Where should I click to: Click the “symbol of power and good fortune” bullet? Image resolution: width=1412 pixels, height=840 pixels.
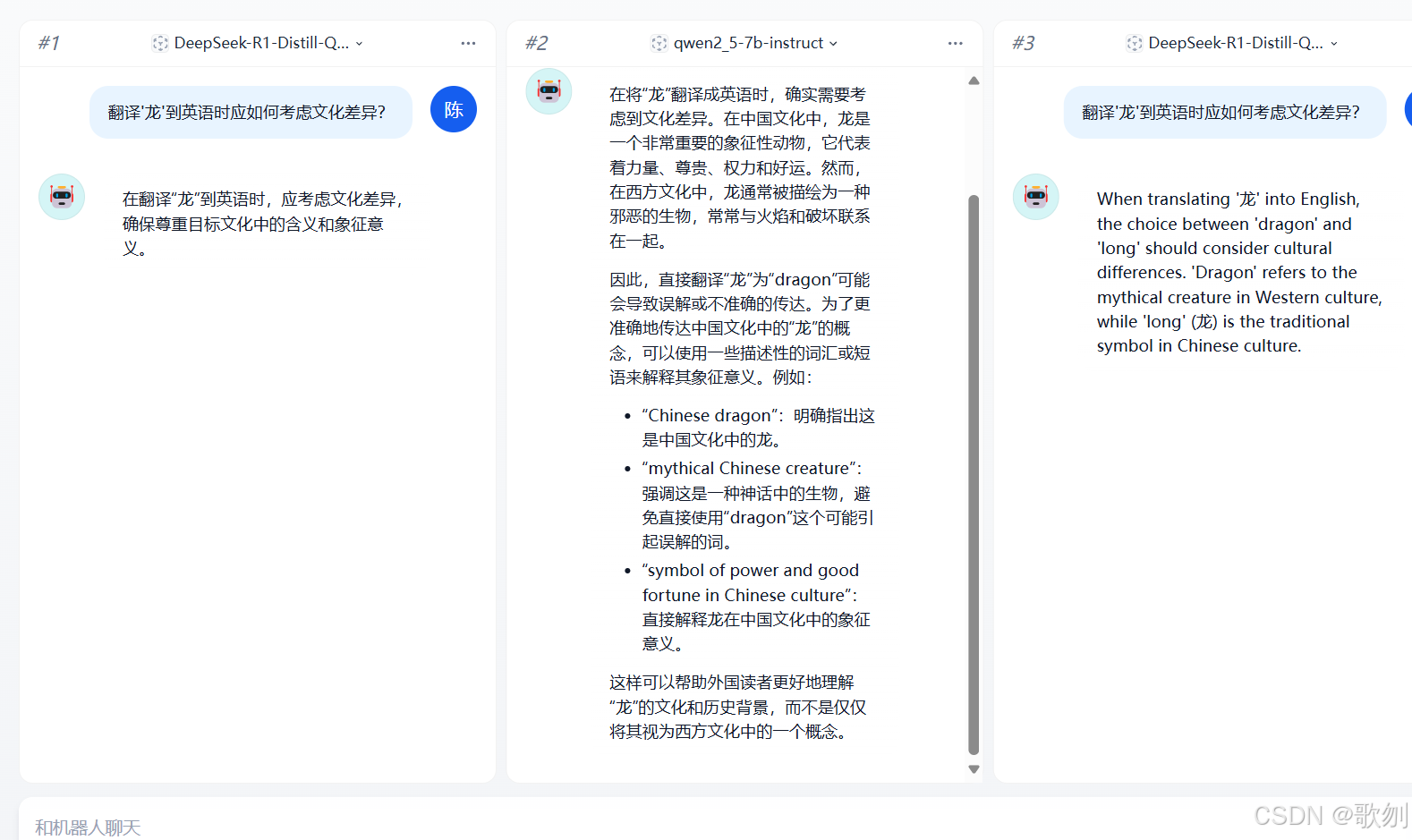pos(756,607)
